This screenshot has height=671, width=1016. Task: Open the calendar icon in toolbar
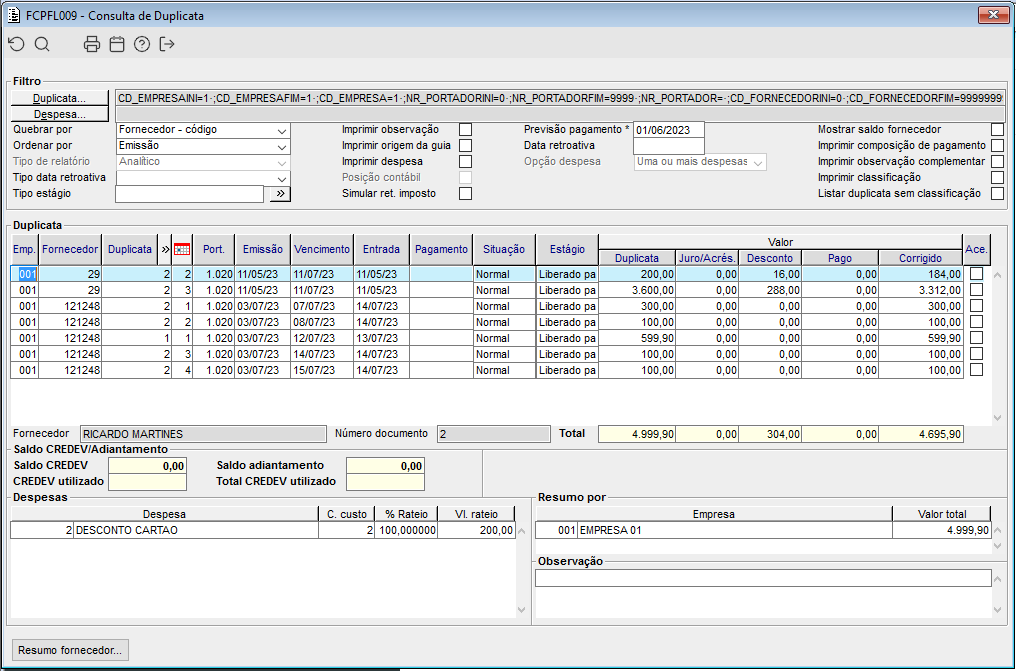117,44
